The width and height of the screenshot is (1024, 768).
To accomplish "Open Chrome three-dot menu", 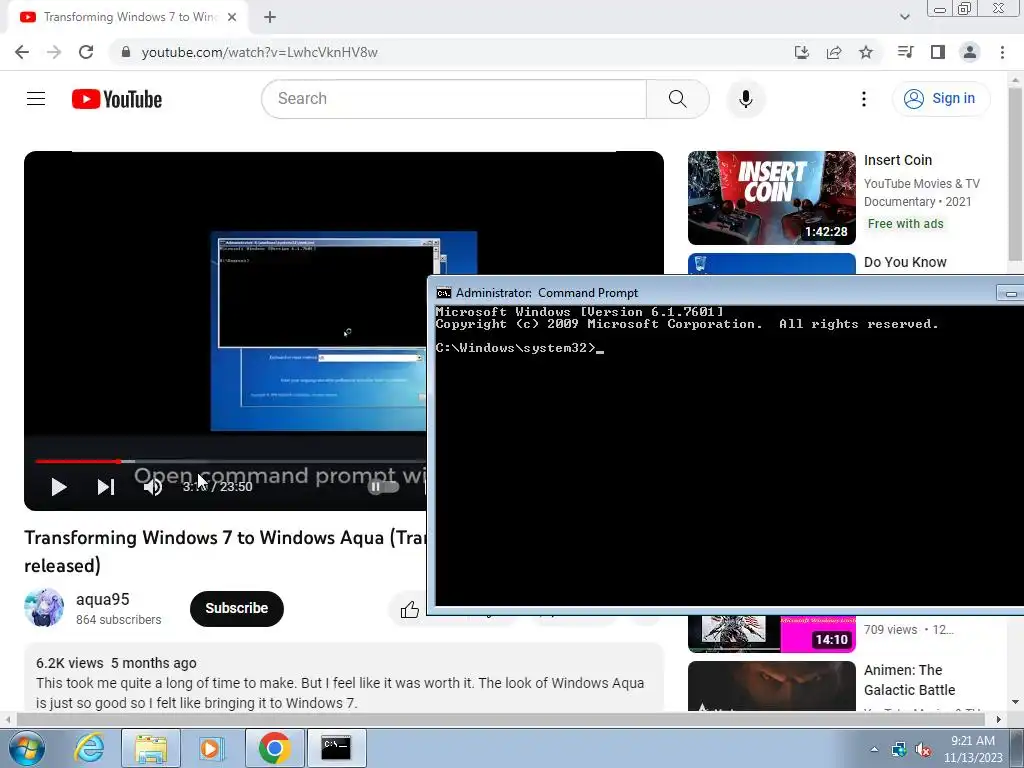I will [1002, 52].
